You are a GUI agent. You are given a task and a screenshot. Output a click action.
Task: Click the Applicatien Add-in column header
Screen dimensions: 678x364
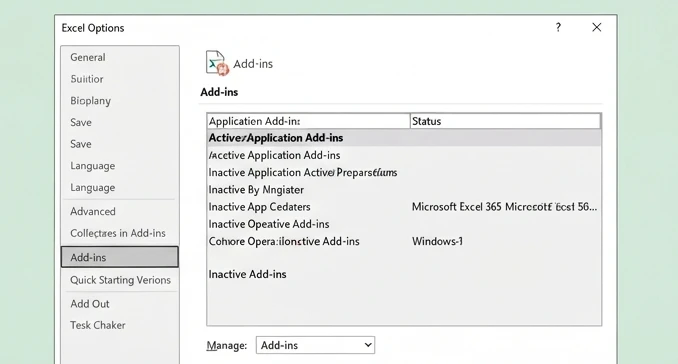308,121
